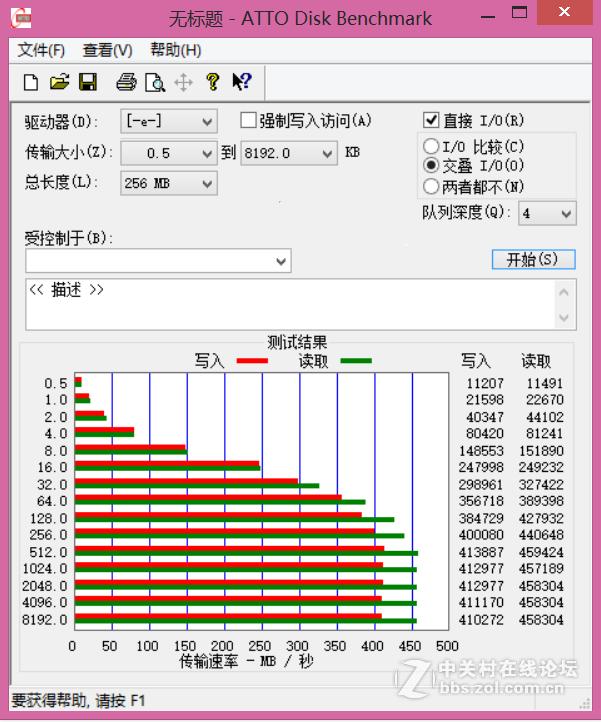Open 总长度 256 MB dropdown
Image resolution: width=601 pixels, height=722 pixels.
[169, 183]
